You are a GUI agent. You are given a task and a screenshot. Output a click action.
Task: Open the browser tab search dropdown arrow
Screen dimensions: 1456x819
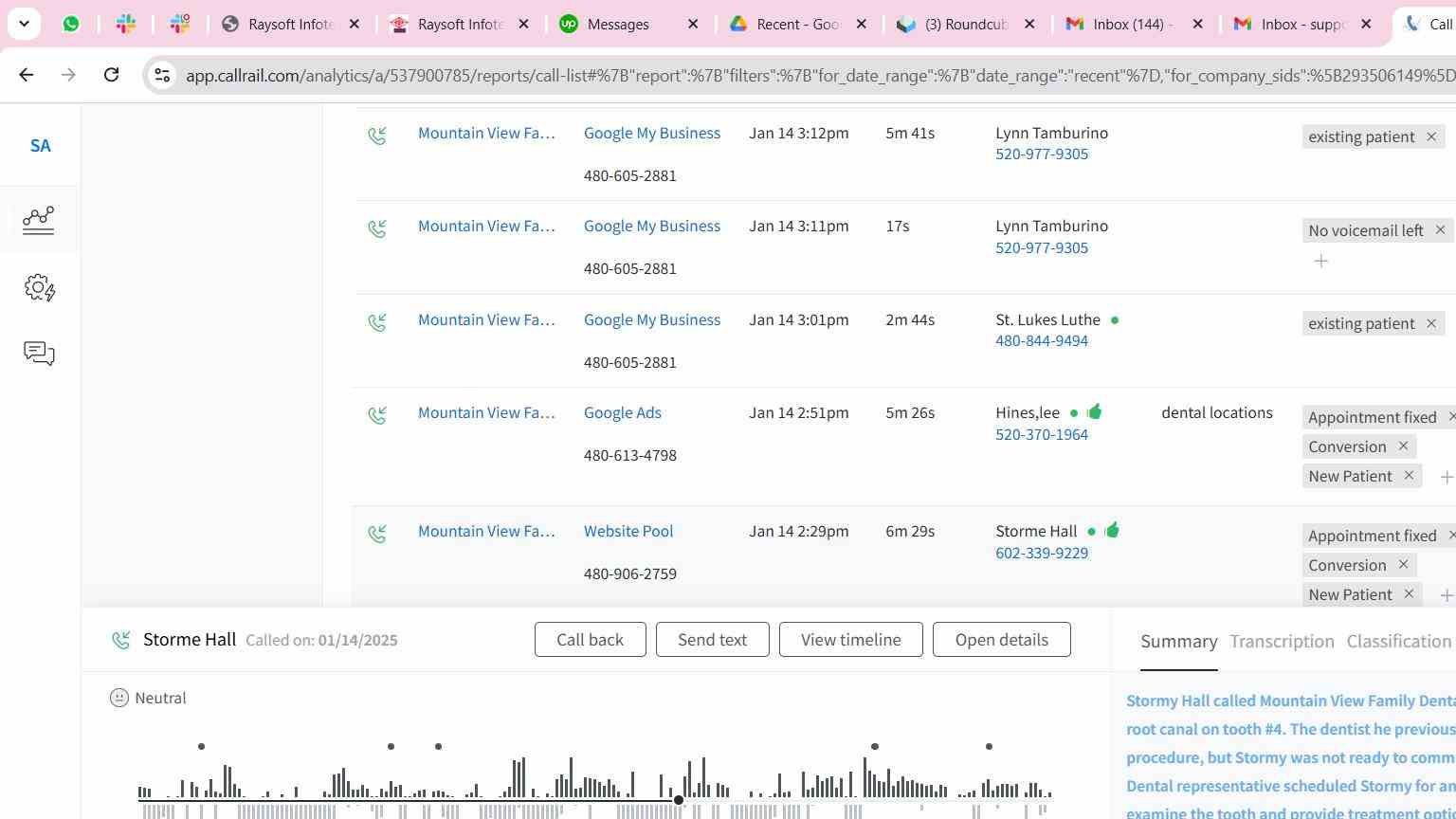pos(24,24)
